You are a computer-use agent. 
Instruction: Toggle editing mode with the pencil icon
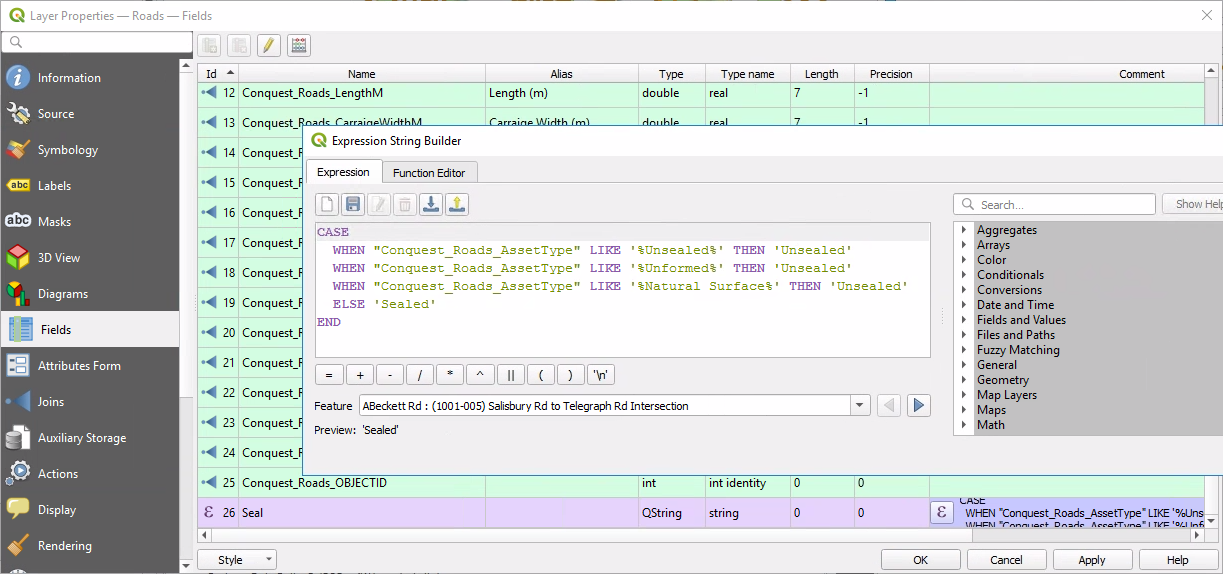click(268, 46)
